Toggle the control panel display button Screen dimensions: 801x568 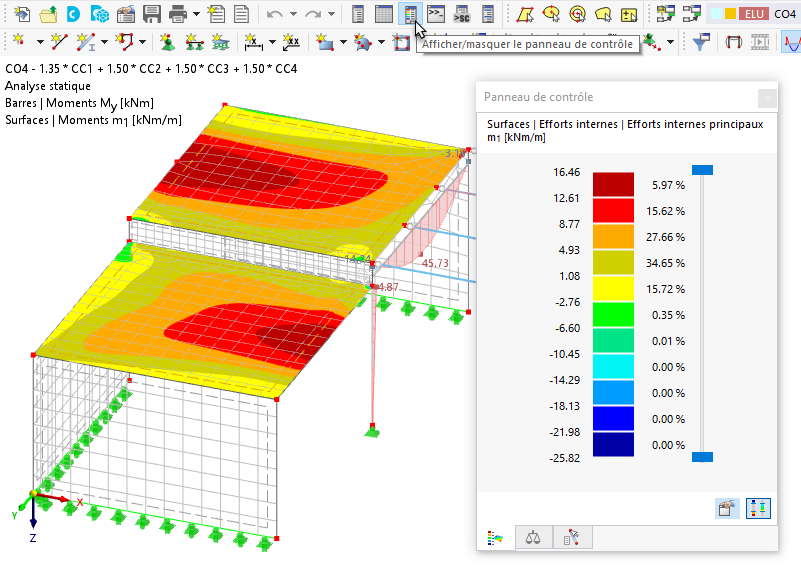(x=410, y=14)
